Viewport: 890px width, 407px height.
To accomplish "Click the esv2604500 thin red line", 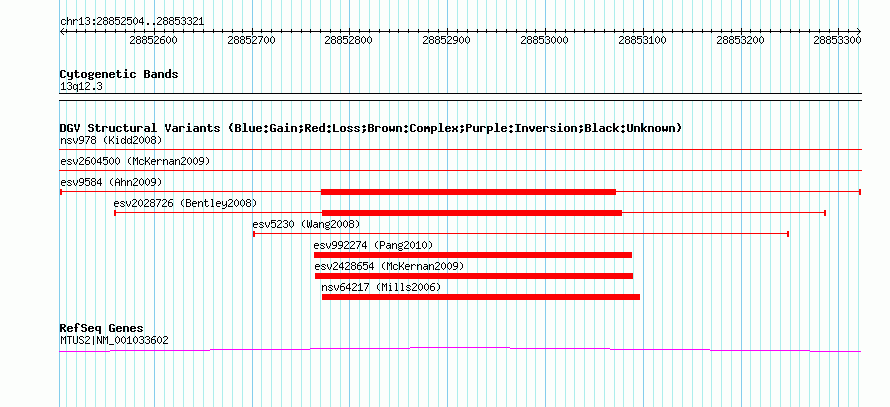I will click(460, 170).
